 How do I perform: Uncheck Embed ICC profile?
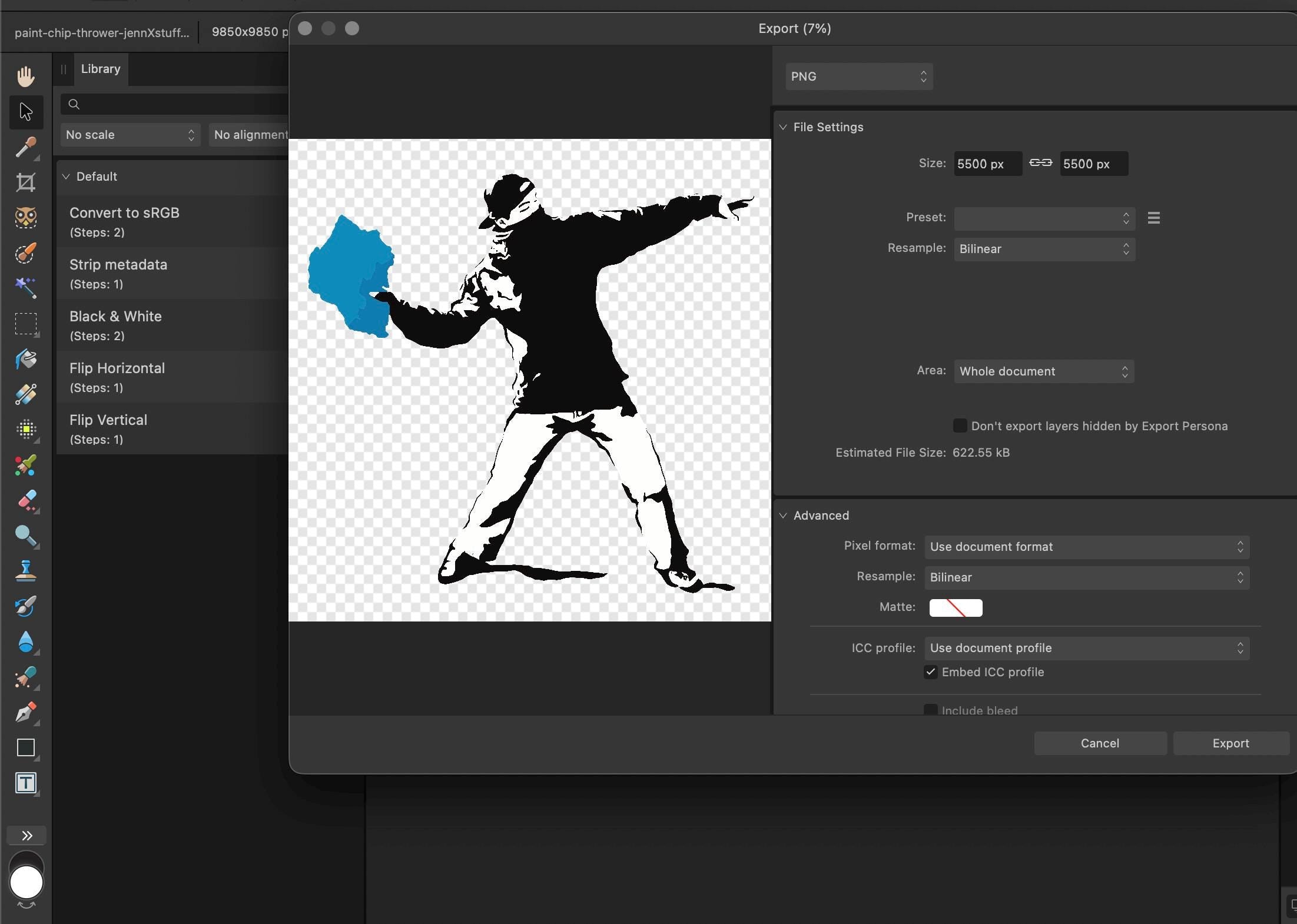(930, 672)
